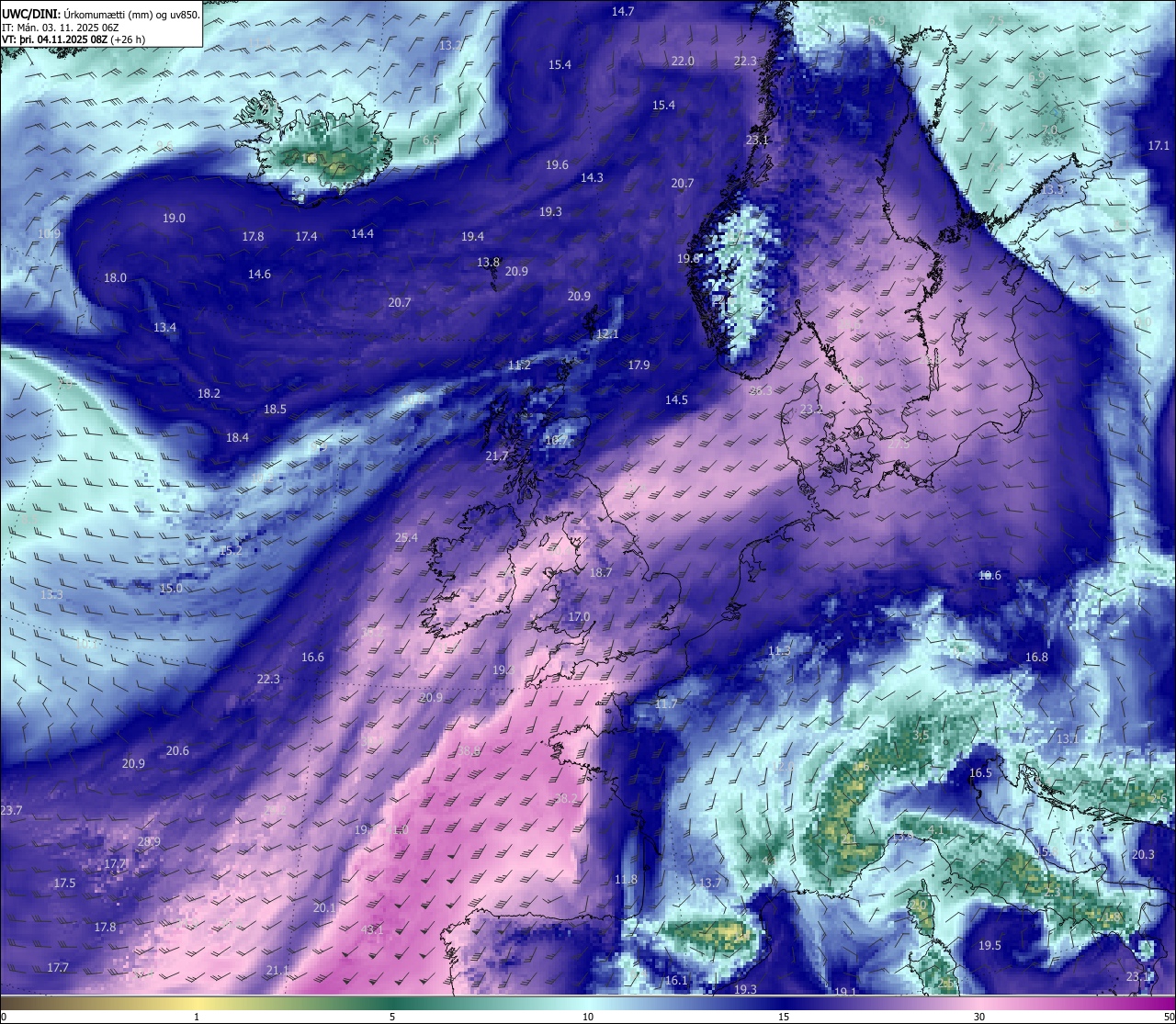Select the 20.6 value label
Screen dimensions: 1176x1024
click(x=177, y=751)
